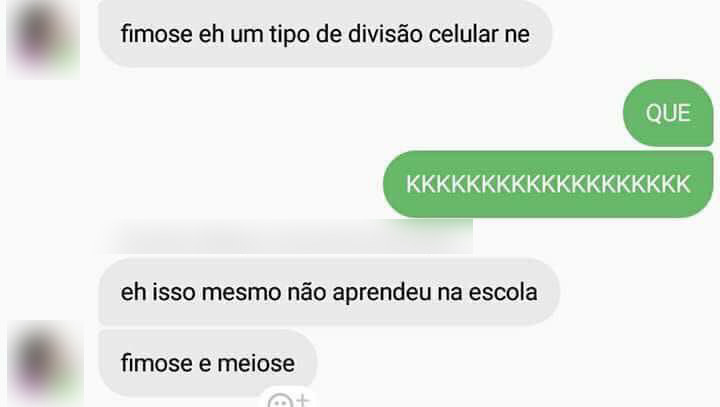Select the green 'QUE' message bubble
The height and width of the screenshot is (407, 720).
click(x=668, y=113)
